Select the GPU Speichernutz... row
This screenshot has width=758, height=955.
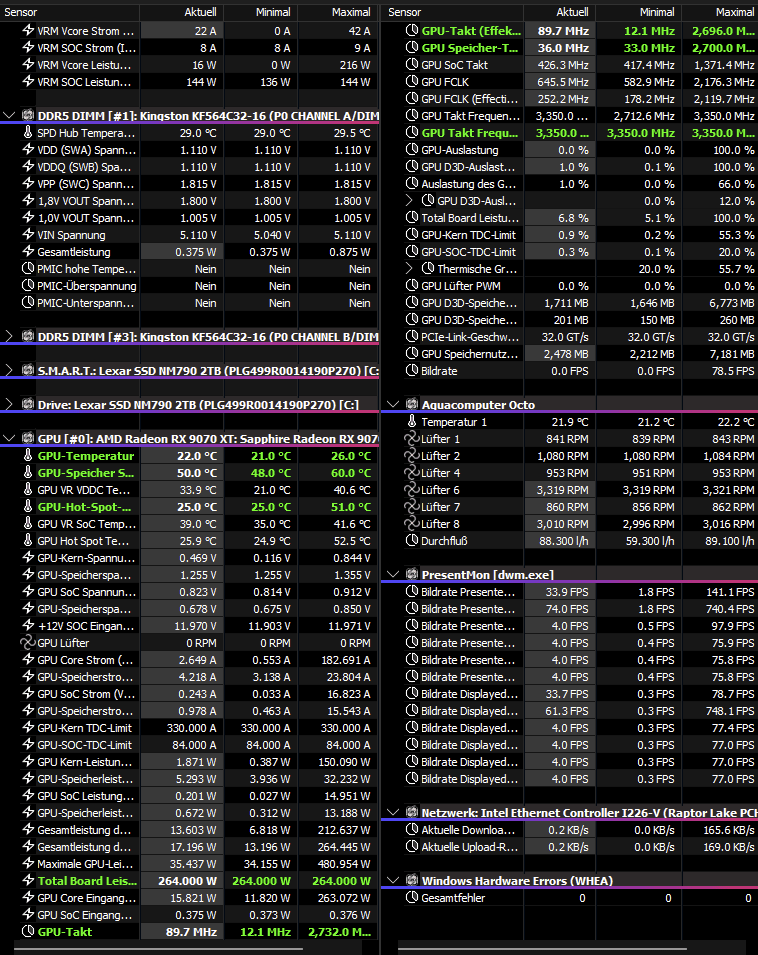point(570,353)
